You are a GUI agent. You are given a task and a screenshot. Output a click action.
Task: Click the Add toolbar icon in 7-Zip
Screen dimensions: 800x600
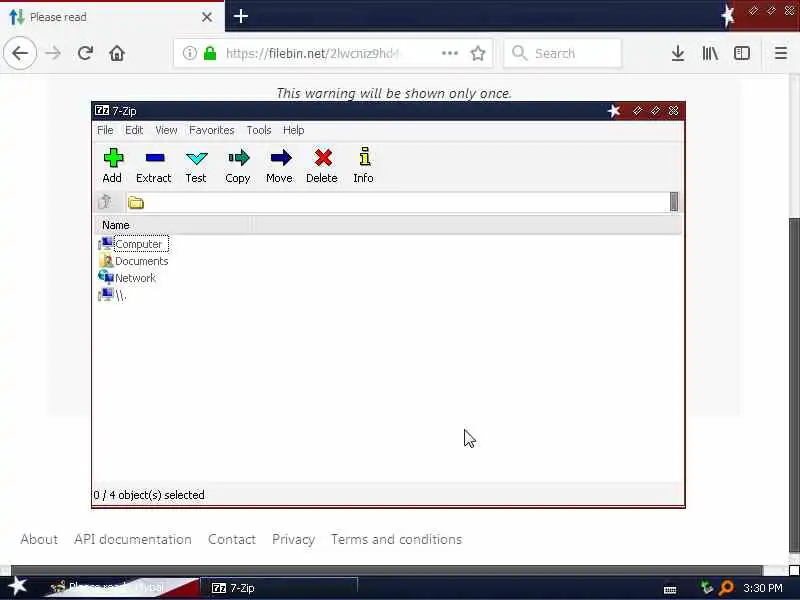click(113, 165)
